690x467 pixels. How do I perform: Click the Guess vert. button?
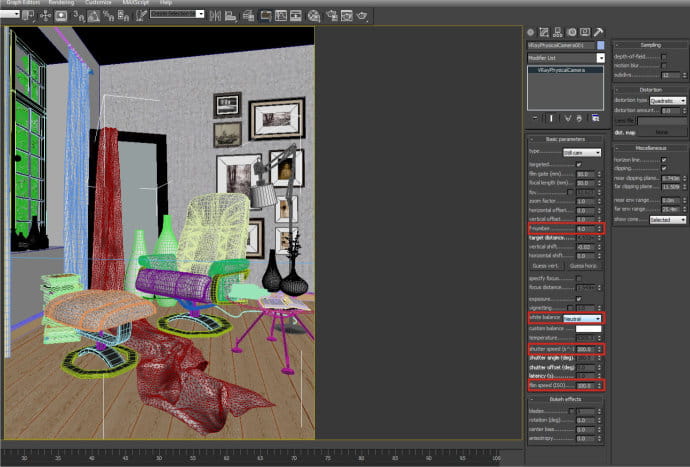tap(545, 266)
